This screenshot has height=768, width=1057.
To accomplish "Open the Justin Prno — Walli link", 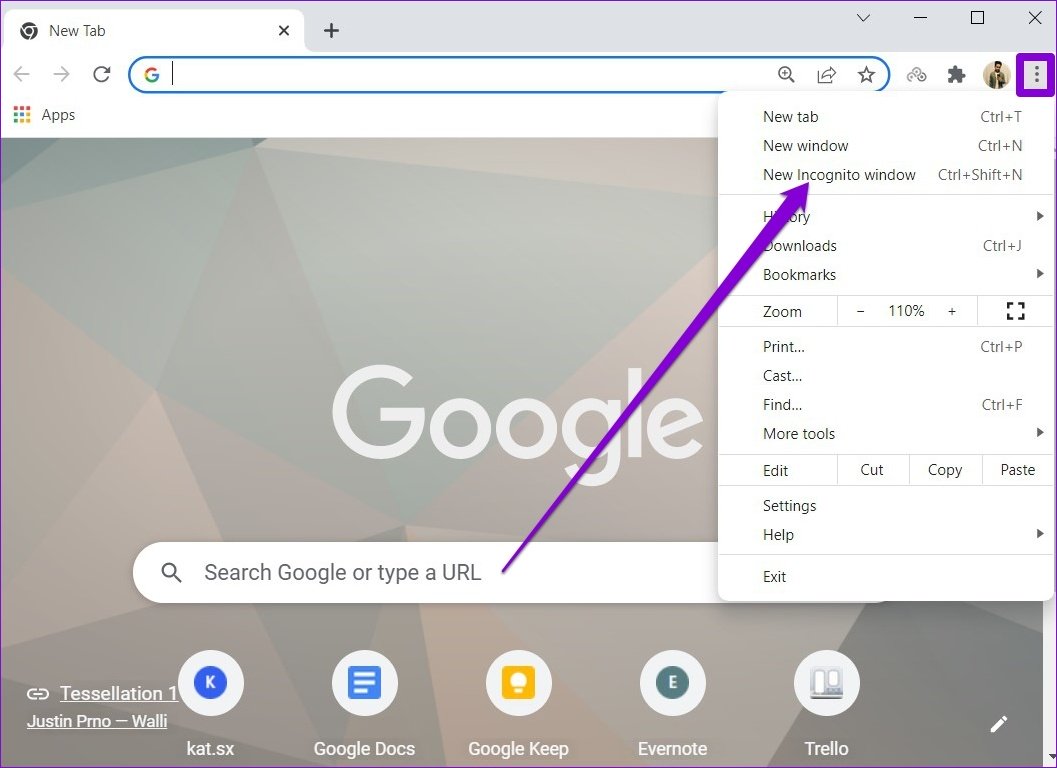I will [x=97, y=721].
